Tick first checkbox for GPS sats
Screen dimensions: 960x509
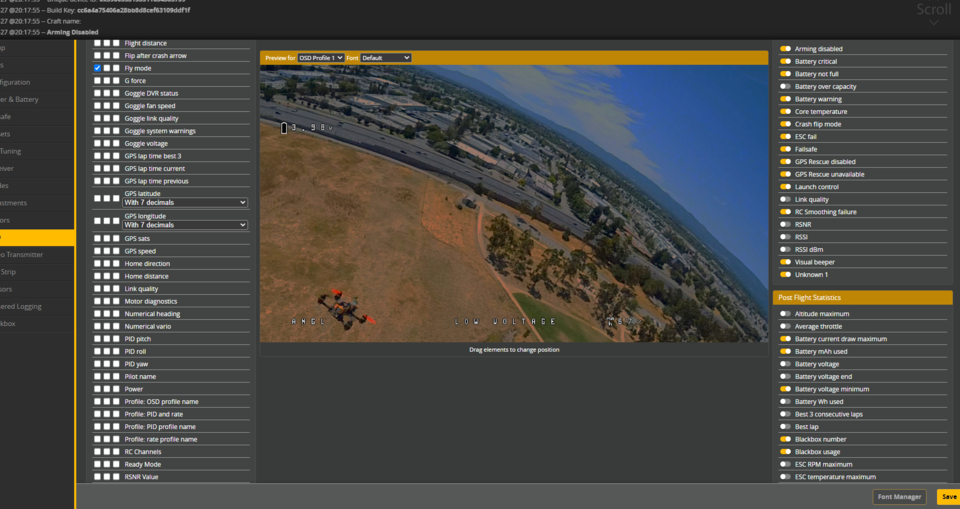98,239
